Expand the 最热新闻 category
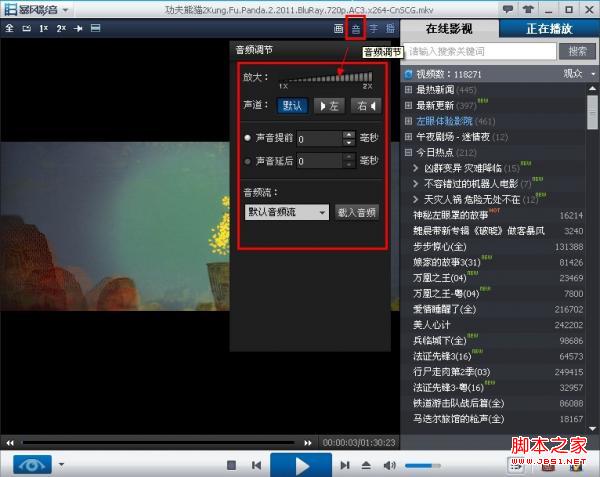Screen dimensions: 600x477 pos(408,90)
